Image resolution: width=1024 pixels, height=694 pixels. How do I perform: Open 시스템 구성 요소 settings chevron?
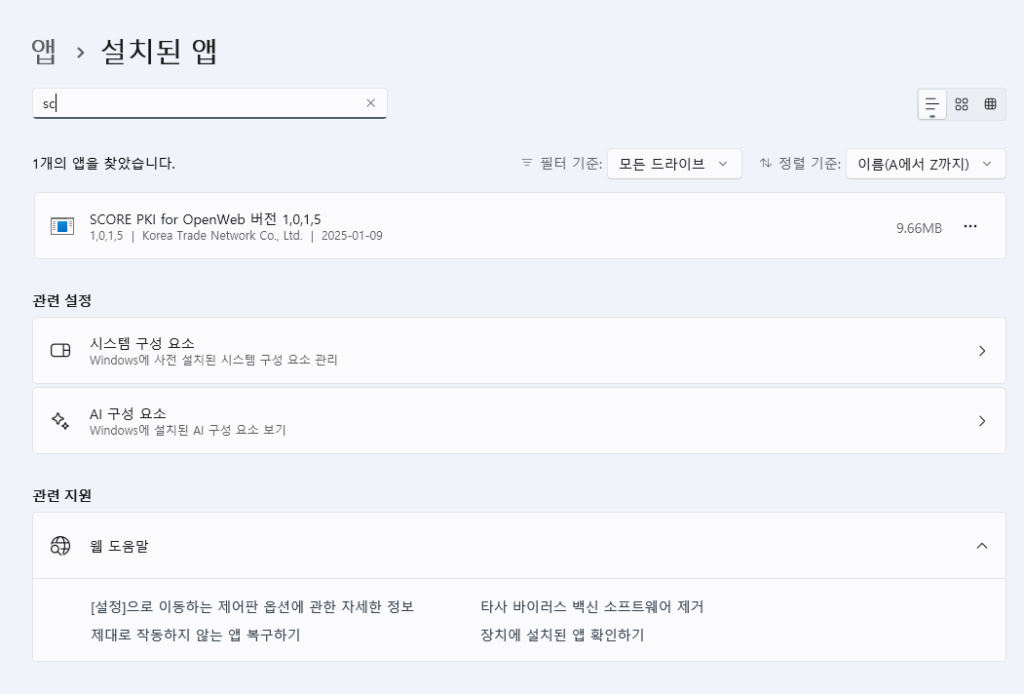[x=982, y=351]
